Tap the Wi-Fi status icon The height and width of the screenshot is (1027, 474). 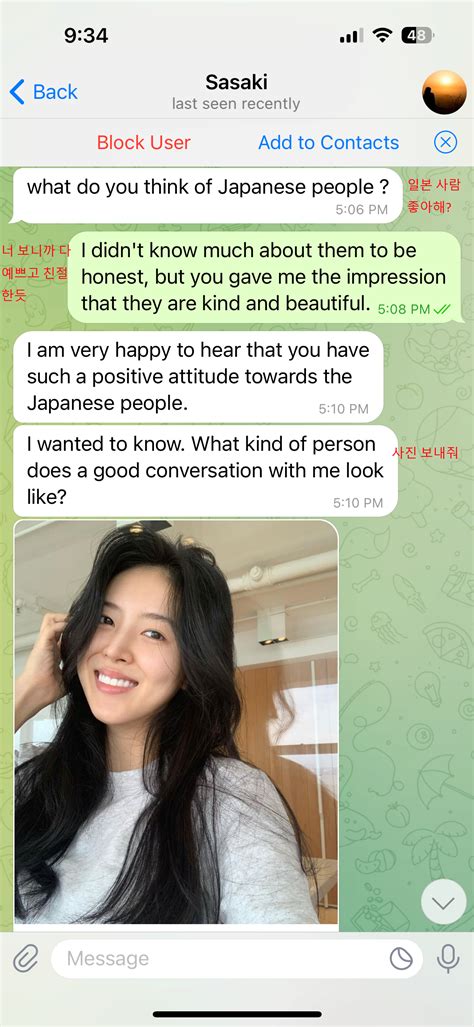pos(382,36)
